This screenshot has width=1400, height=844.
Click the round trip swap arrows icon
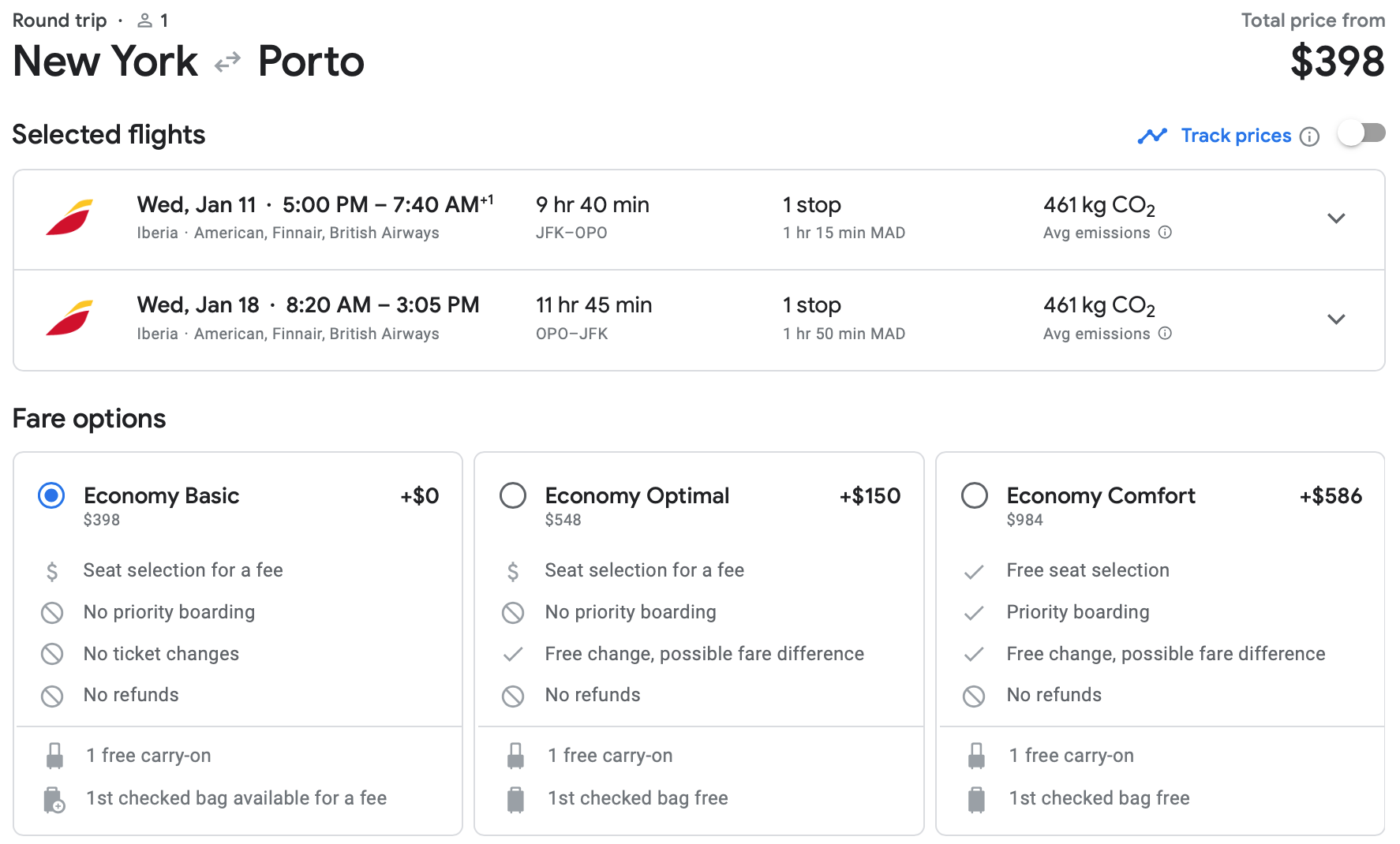[x=227, y=62]
